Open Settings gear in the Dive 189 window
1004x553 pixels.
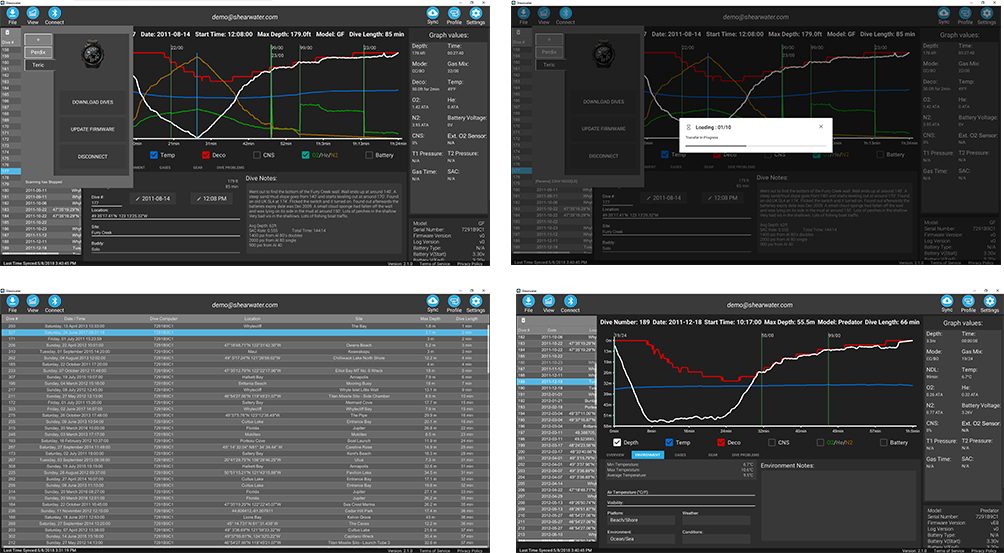click(991, 301)
